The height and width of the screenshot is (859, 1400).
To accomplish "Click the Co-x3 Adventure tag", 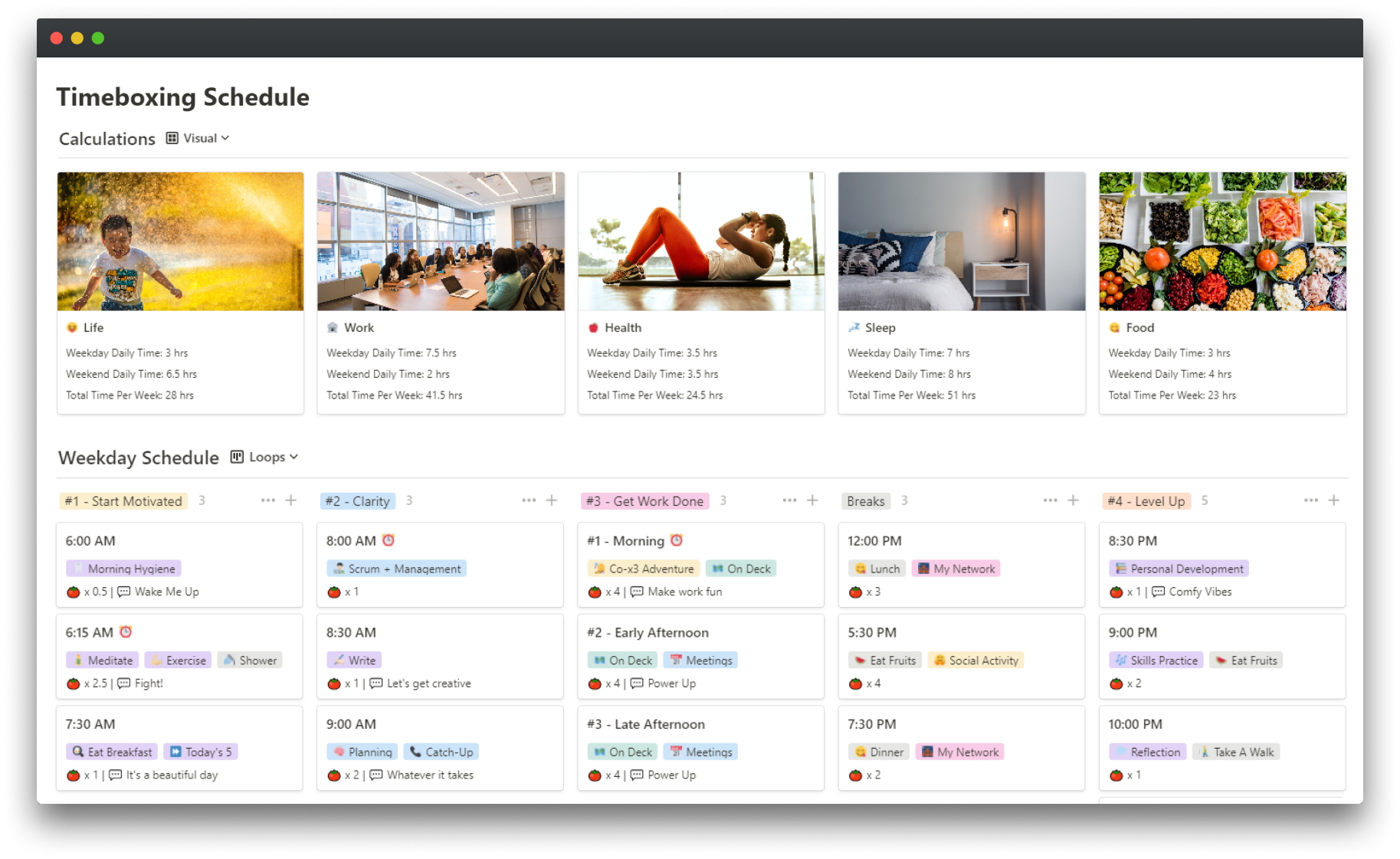I will [x=644, y=569].
